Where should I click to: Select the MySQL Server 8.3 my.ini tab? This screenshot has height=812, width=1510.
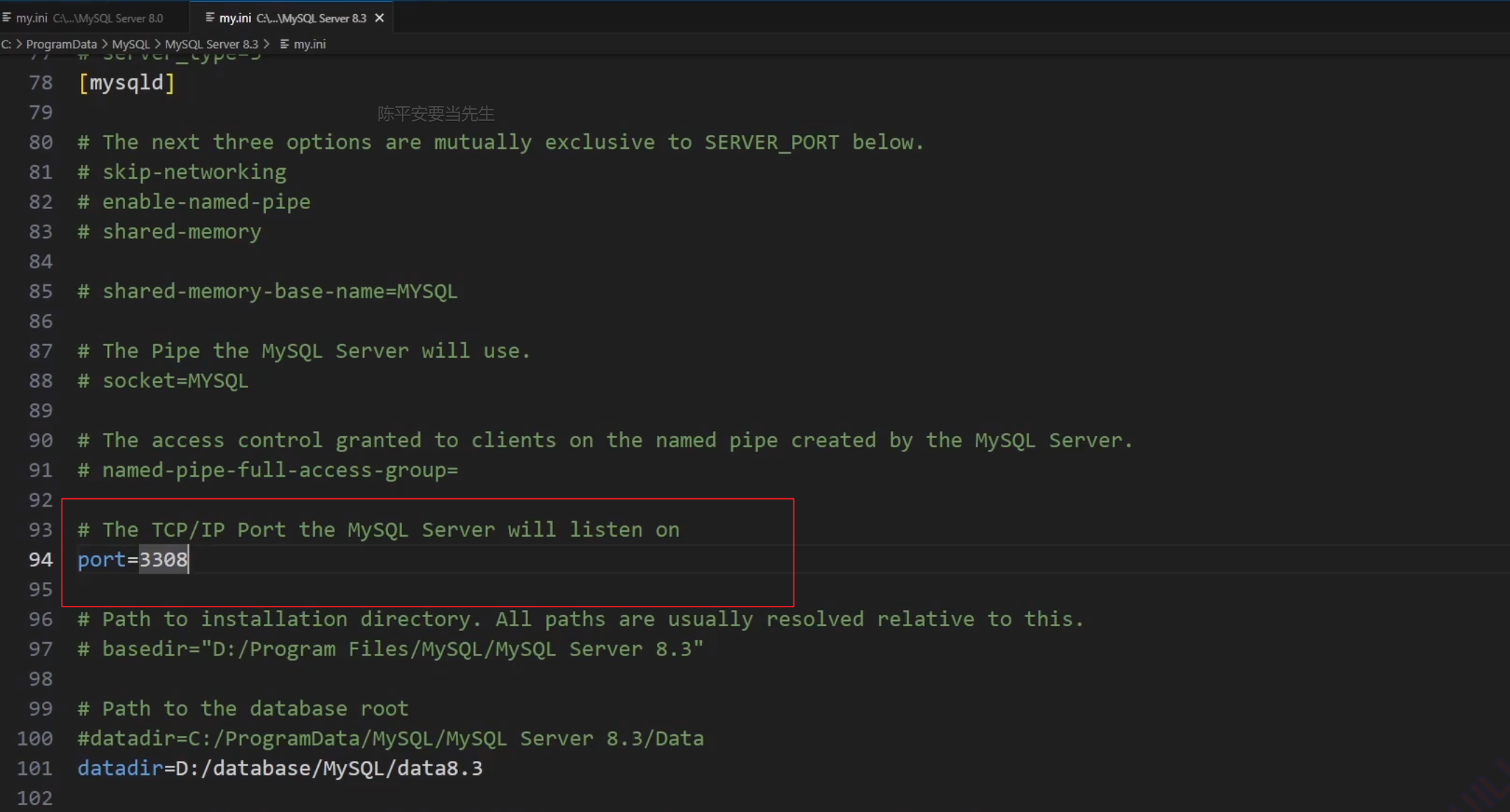click(292, 18)
